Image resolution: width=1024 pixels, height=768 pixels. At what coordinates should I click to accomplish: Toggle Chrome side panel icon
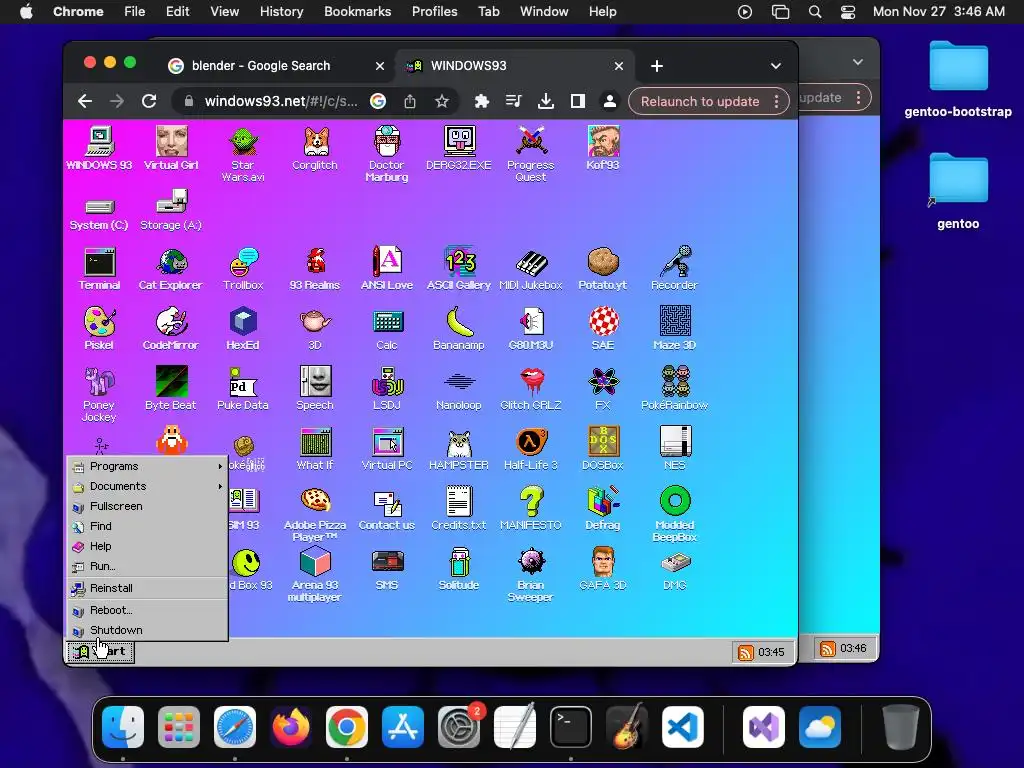578,101
